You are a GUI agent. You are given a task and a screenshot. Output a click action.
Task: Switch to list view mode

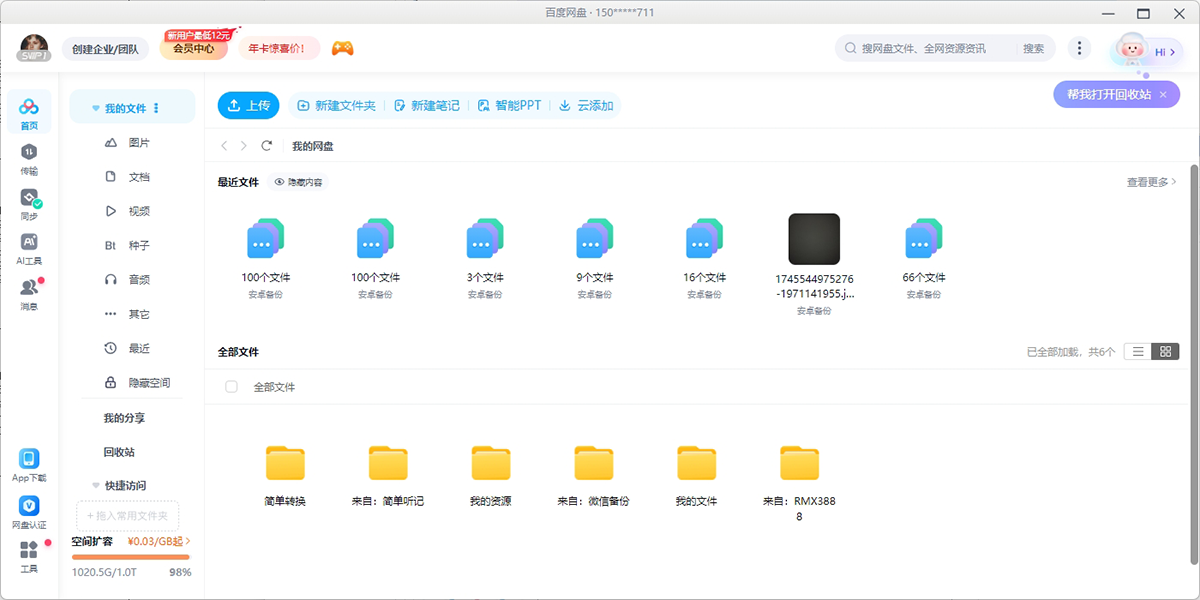click(1138, 352)
